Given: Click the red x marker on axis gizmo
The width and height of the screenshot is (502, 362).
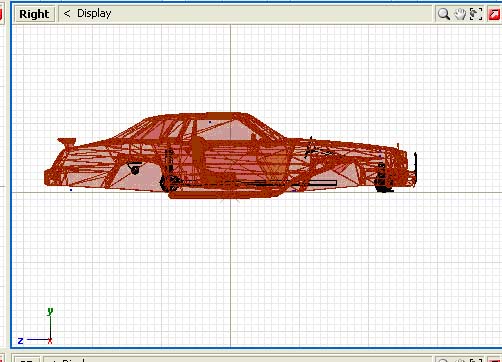Looking at the screenshot, I should point(50,340).
